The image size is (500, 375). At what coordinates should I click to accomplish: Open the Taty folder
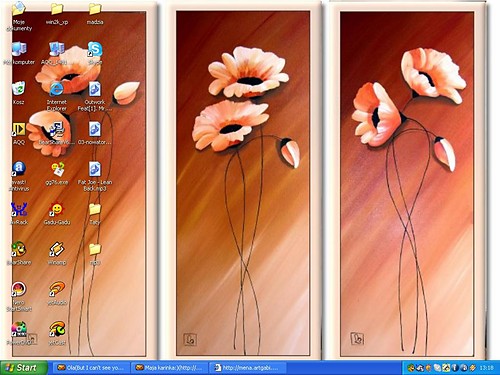tap(95, 209)
